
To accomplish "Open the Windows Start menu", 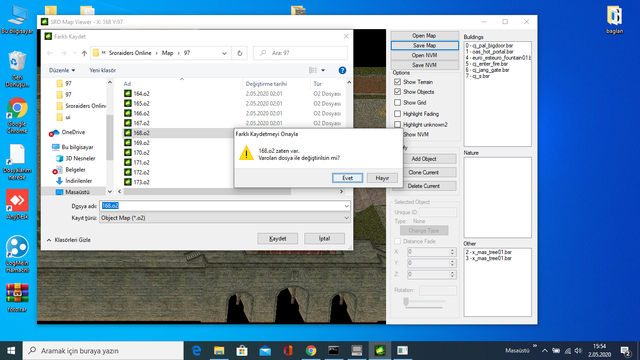I will click(x=11, y=351).
